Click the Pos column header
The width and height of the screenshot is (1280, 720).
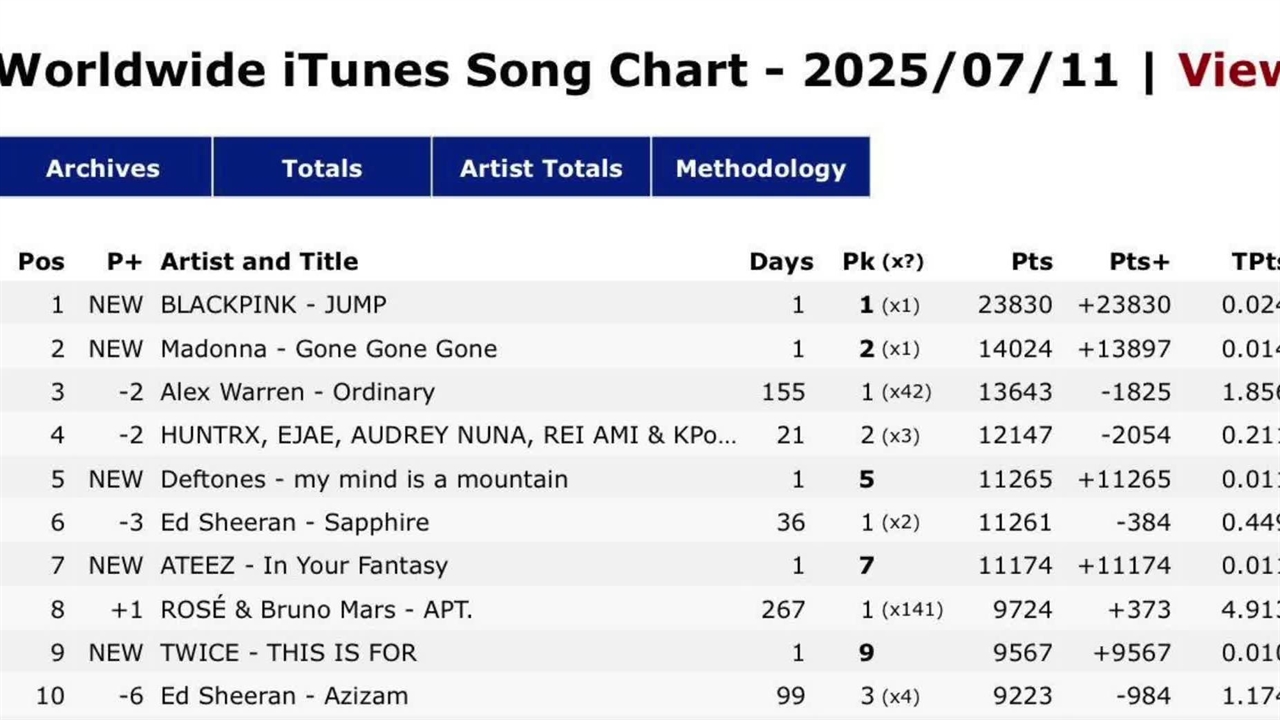click(41, 262)
